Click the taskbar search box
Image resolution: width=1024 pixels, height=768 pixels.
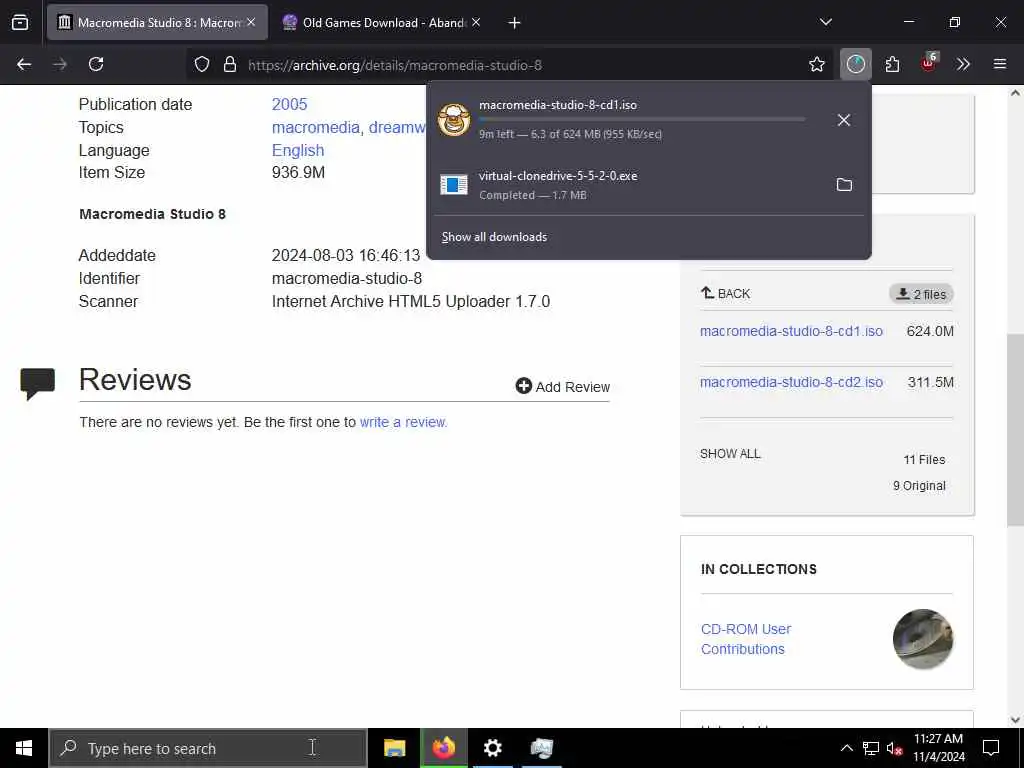208,748
